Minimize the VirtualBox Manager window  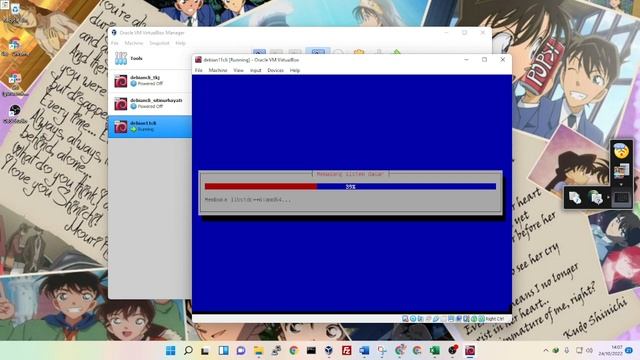pyautogui.click(x=446, y=33)
